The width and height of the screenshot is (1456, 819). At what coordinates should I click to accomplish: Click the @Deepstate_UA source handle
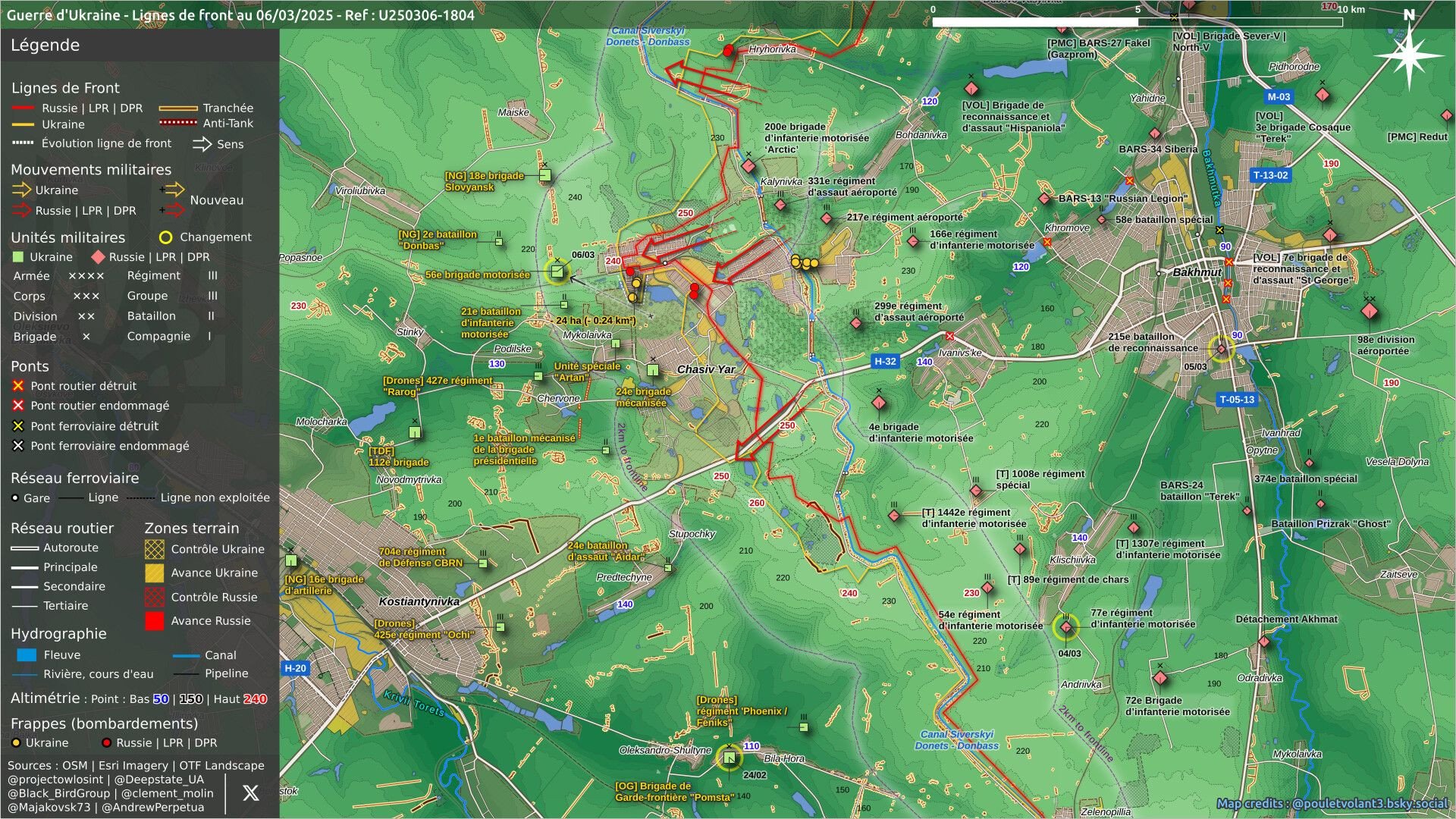[159, 780]
